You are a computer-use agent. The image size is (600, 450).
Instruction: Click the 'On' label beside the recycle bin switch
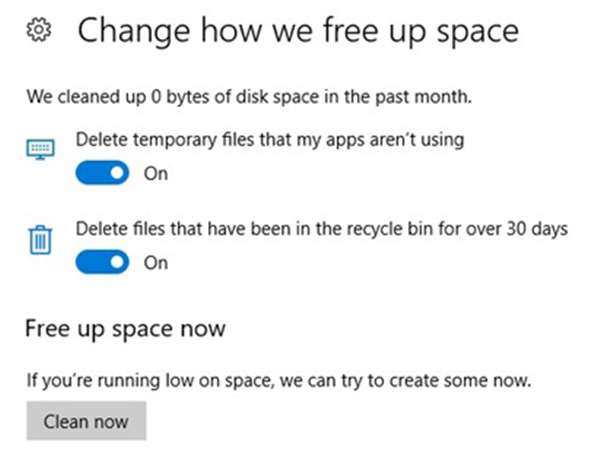tap(156, 263)
